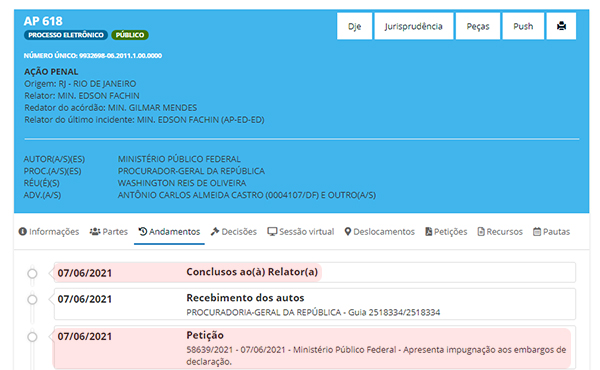Click the info icon beside Informações
Image resolution: width=600 pixels, height=370 pixels.
click(x=23, y=231)
